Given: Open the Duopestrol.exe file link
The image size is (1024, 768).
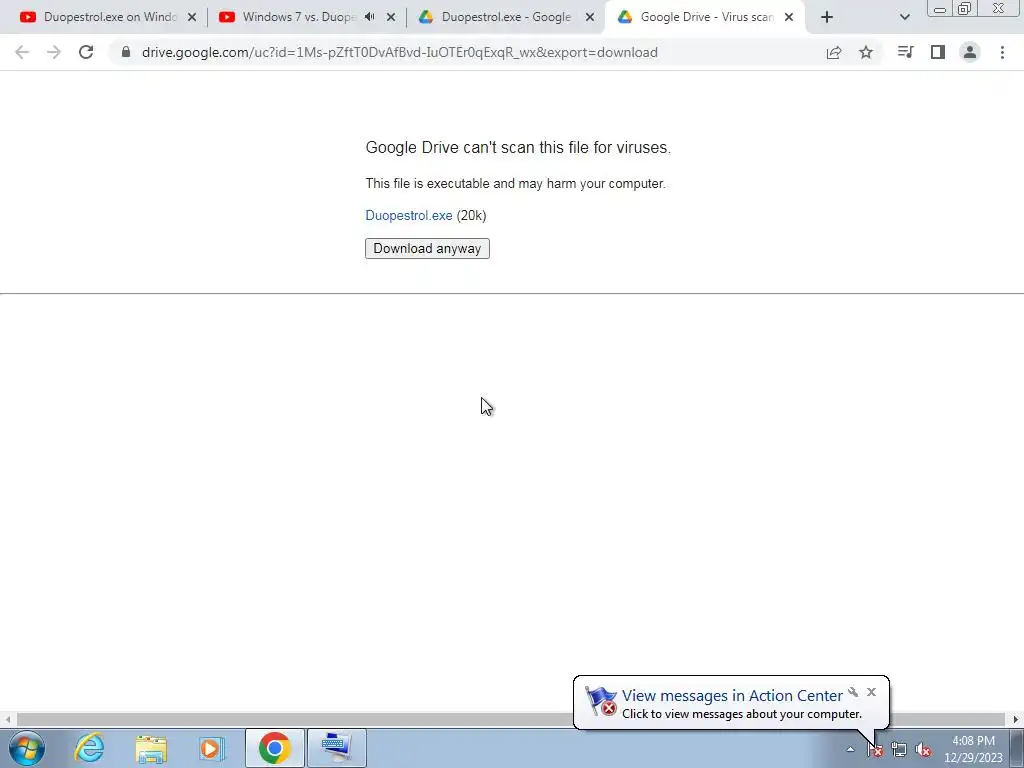Looking at the screenshot, I should pos(409,216).
